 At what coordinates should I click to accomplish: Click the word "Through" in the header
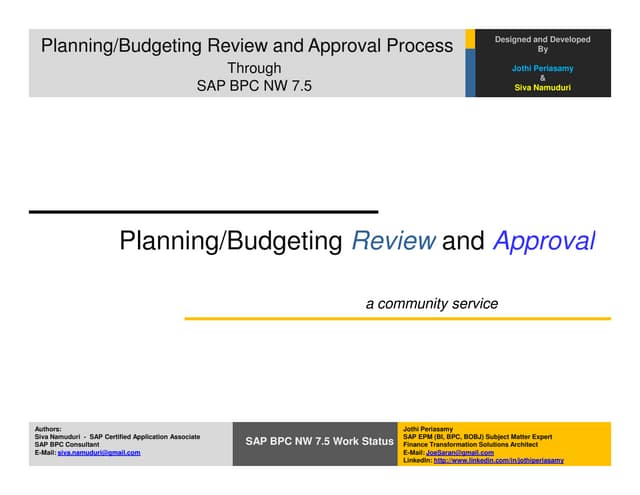tap(254, 68)
